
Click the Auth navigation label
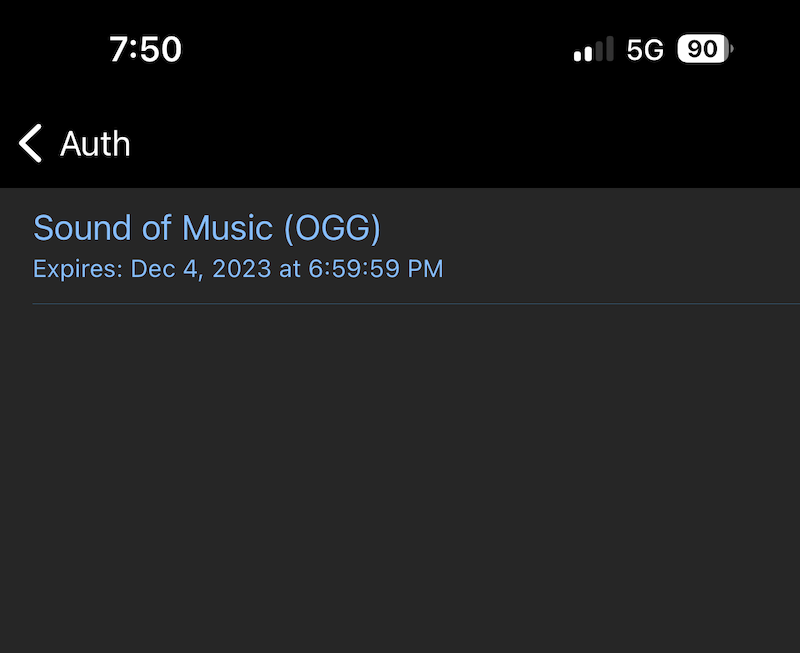coord(95,143)
